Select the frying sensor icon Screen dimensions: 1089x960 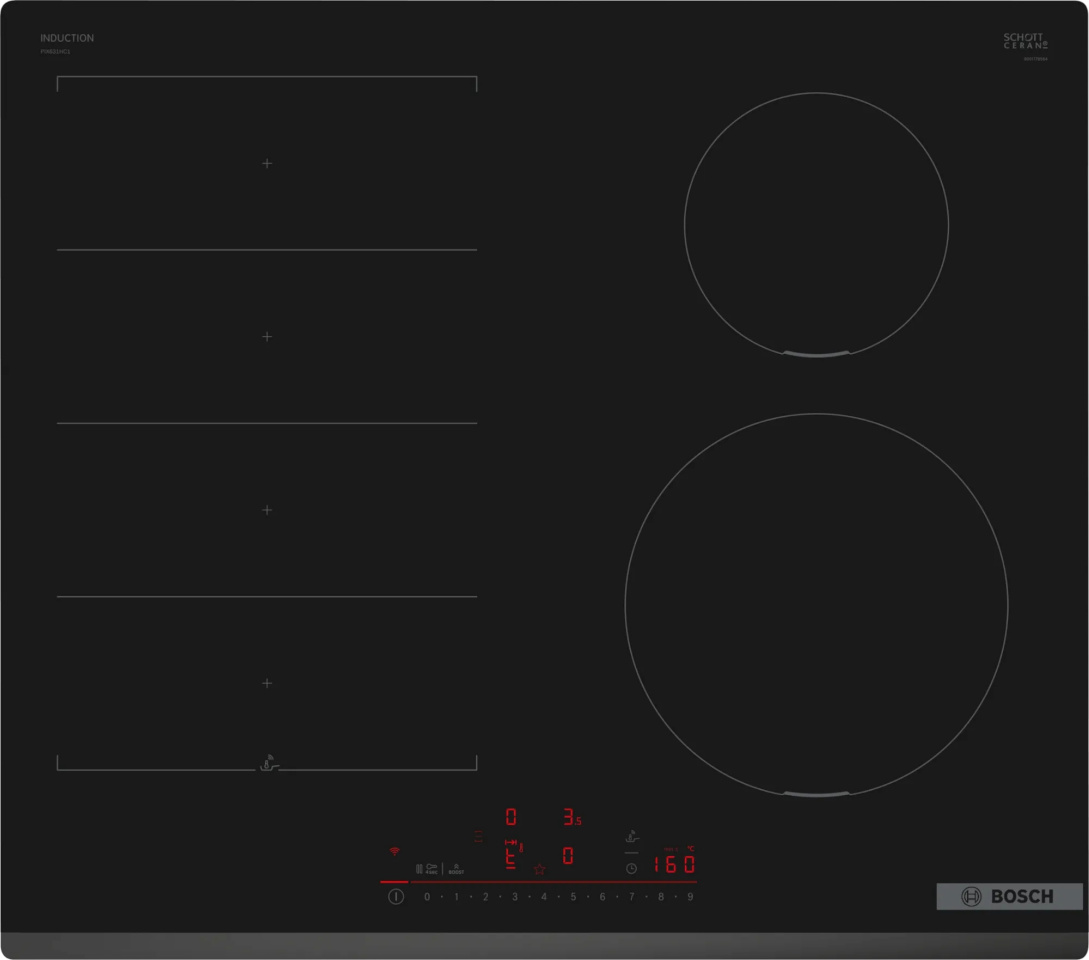coord(631,838)
